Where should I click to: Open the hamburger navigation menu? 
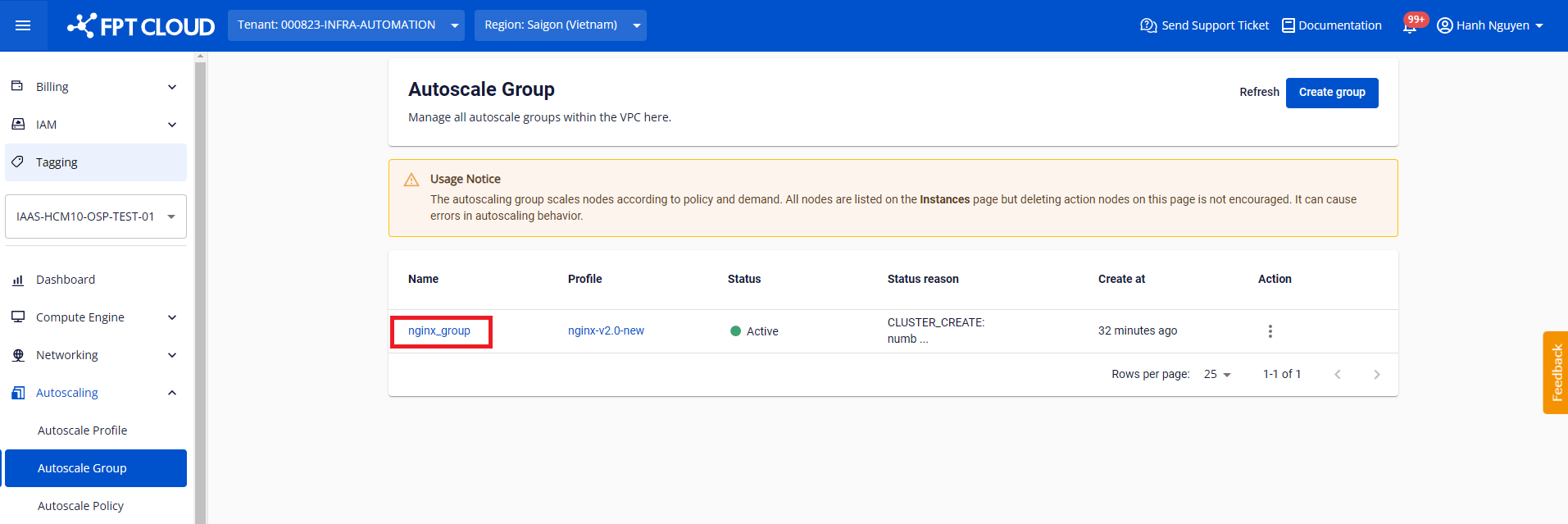(x=23, y=25)
